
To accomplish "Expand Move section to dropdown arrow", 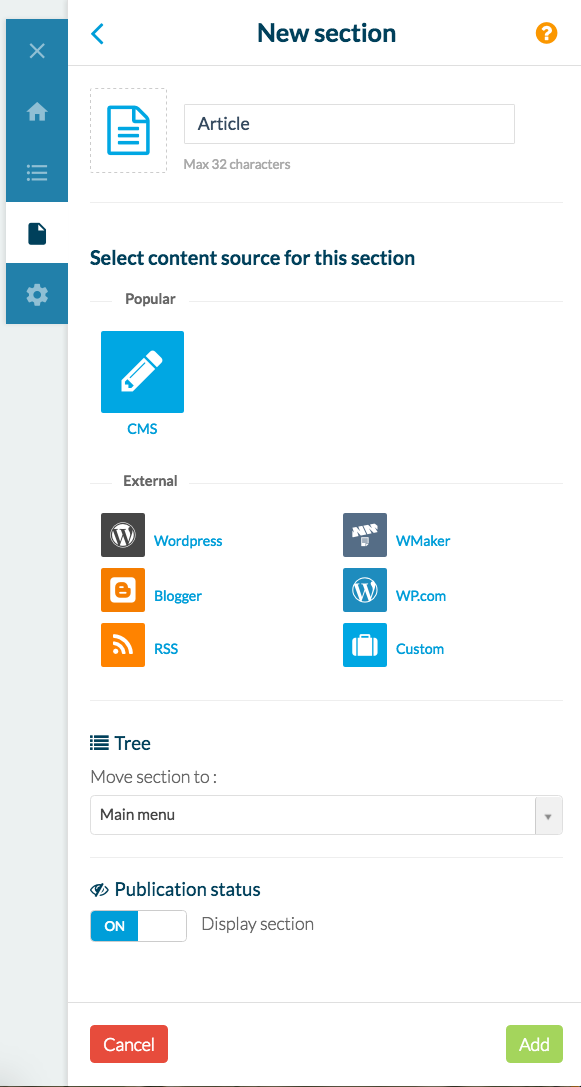I will pos(548,815).
